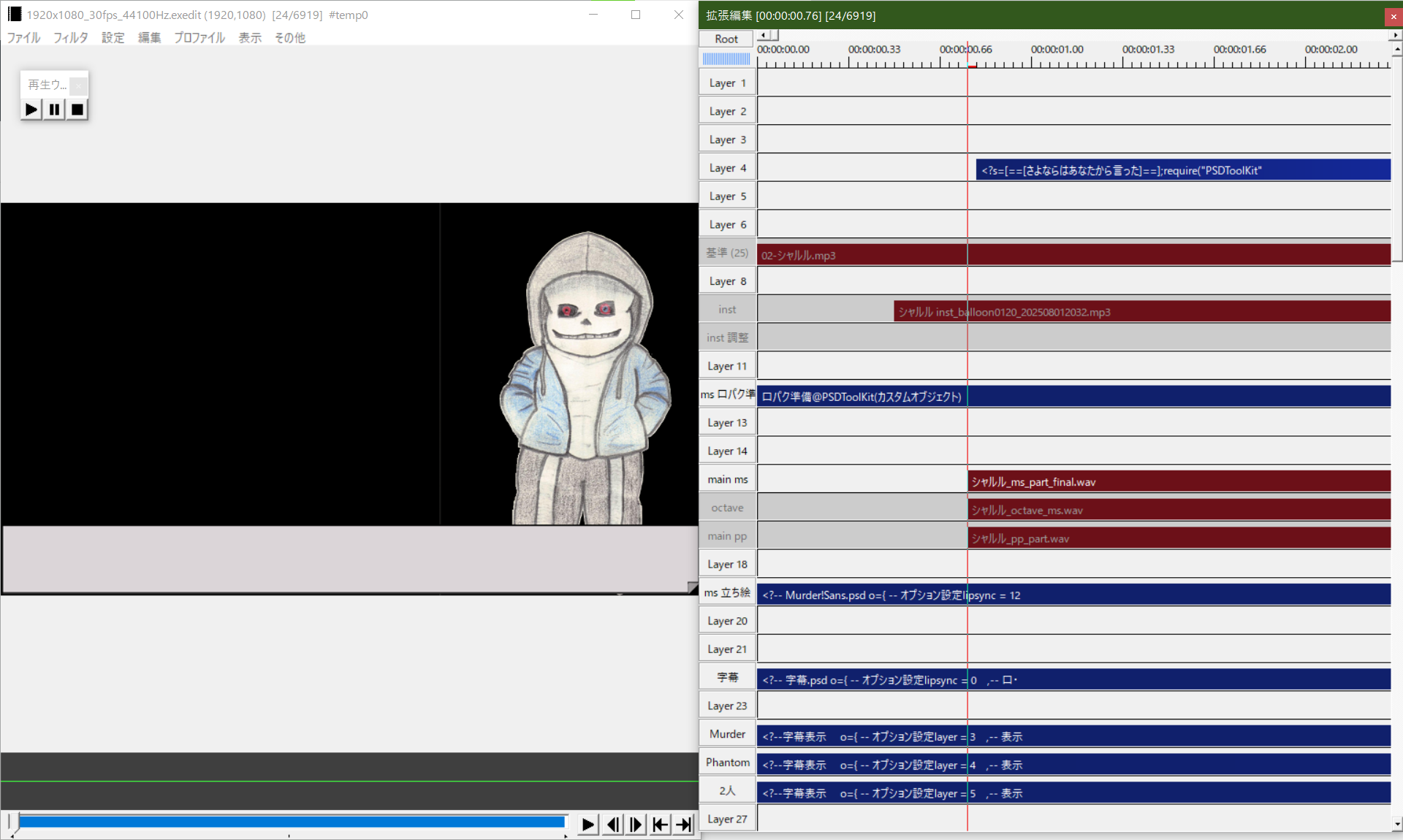Toggle visibility of the main pp layer
The image size is (1403, 840).
click(727, 536)
